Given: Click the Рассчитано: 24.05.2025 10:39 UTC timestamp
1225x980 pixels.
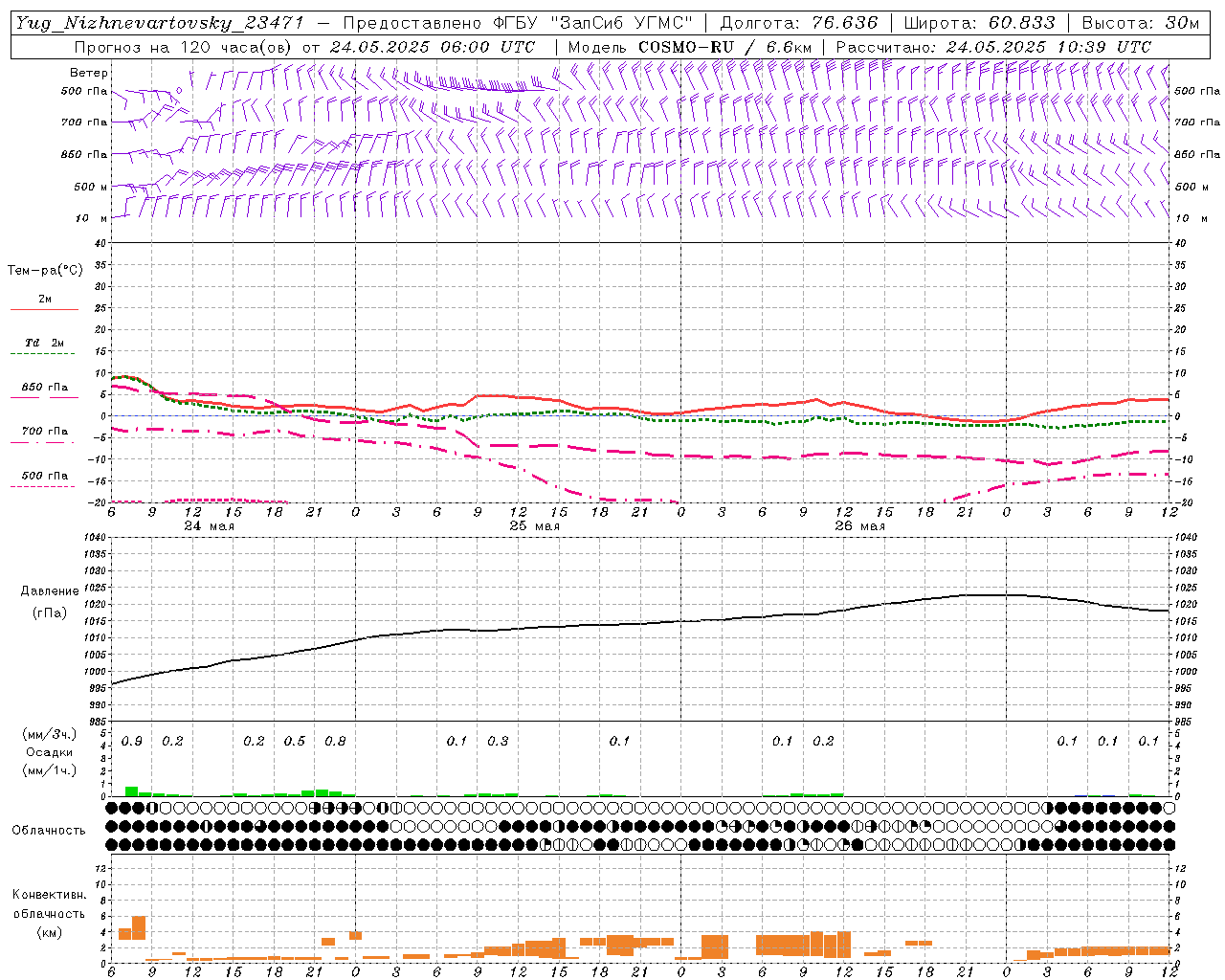Looking at the screenshot, I should click(x=993, y=47).
